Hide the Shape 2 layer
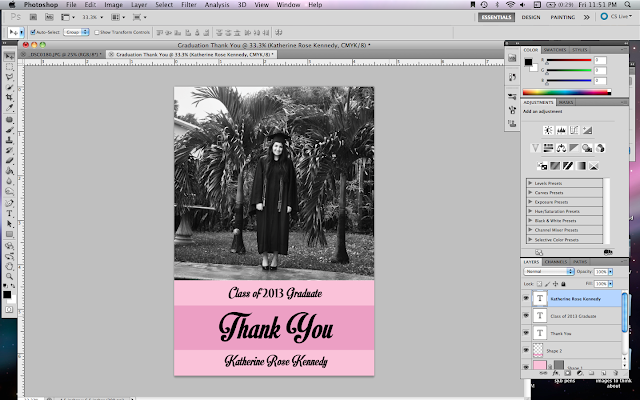Image resolution: width=640 pixels, height=400 pixels. click(526, 350)
